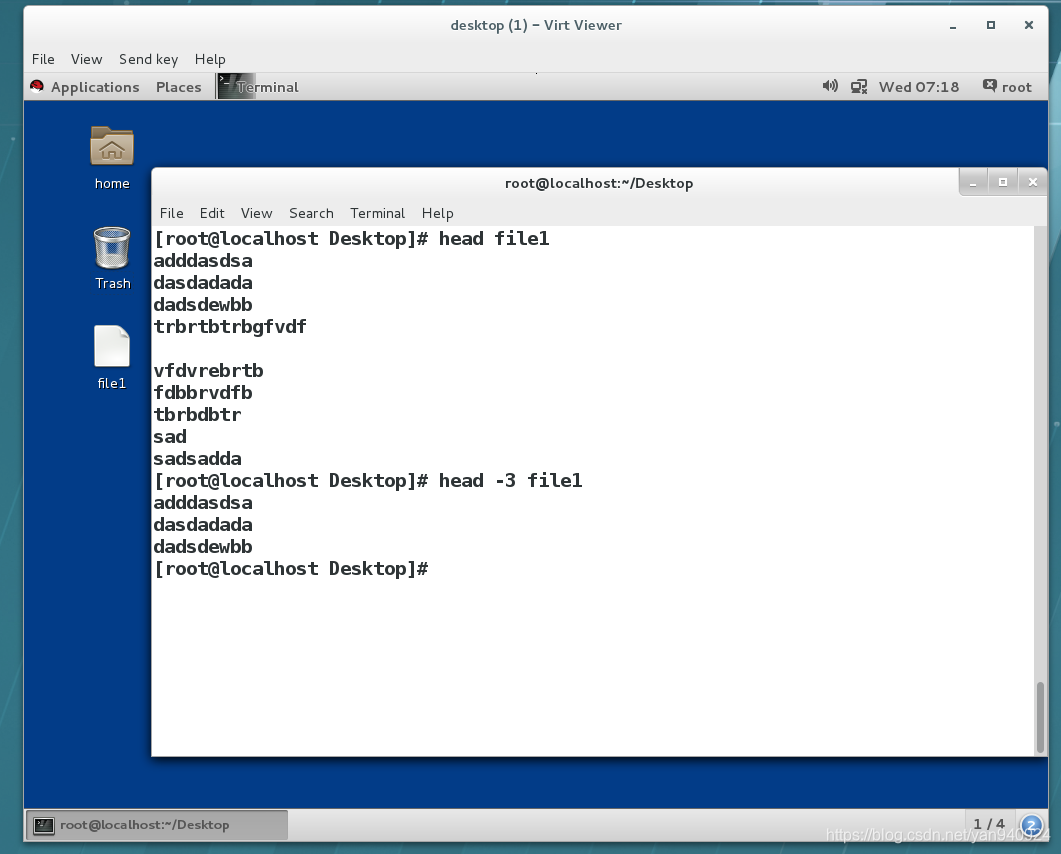Click the 1 / 4 workspace switcher
1061x854 pixels.
coord(989,824)
